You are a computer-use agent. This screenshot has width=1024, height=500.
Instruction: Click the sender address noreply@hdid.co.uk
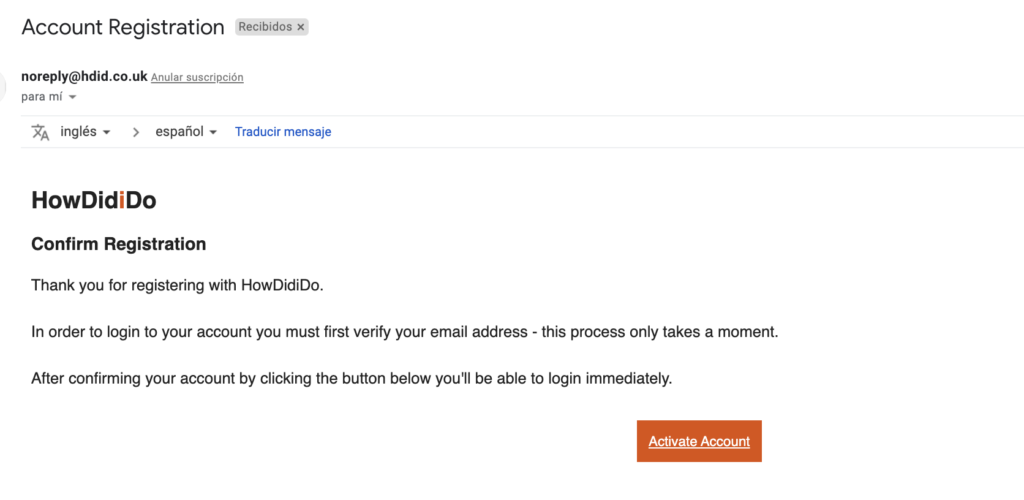tap(84, 76)
